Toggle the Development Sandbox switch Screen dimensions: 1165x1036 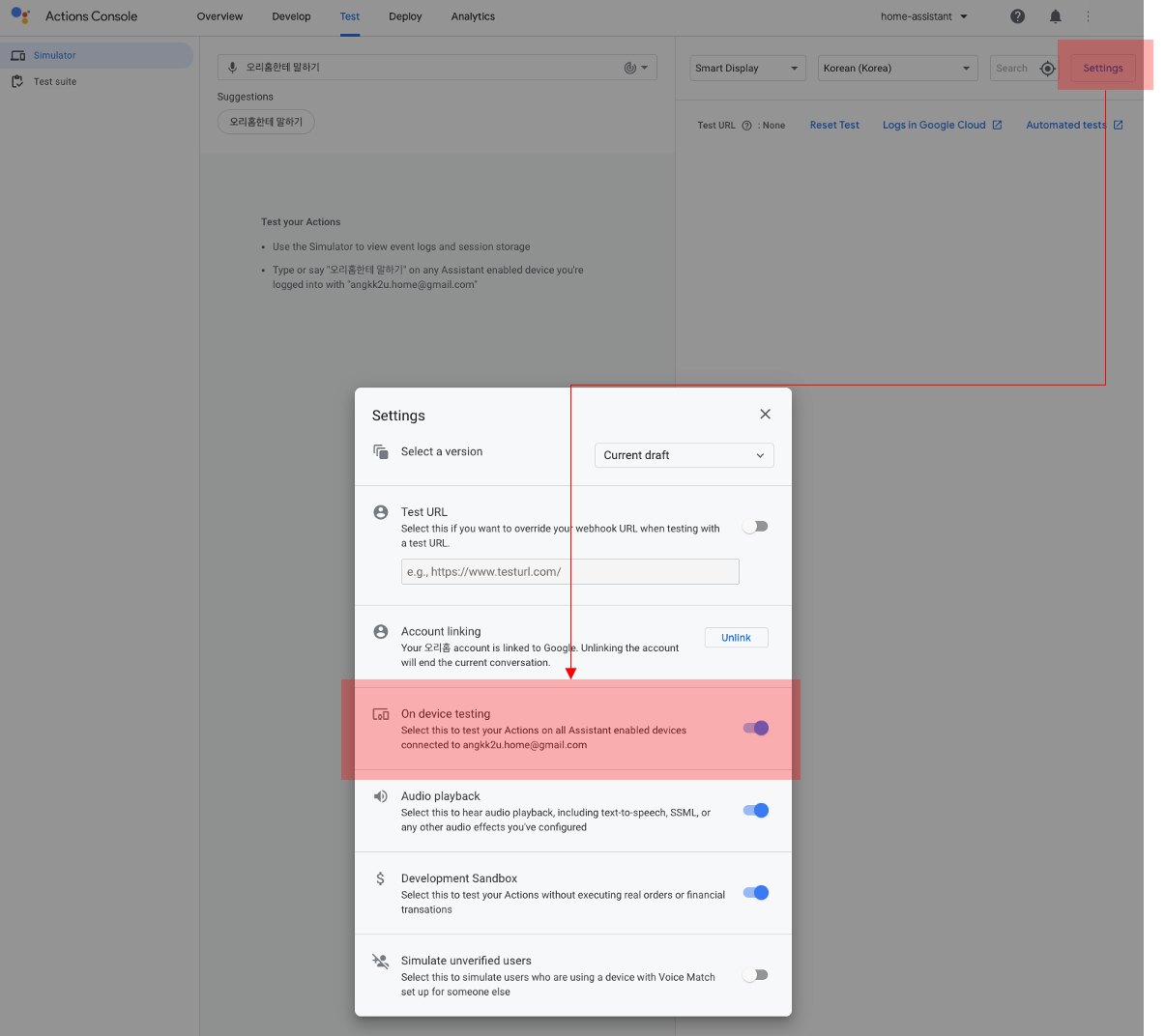(x=755, y=893)
